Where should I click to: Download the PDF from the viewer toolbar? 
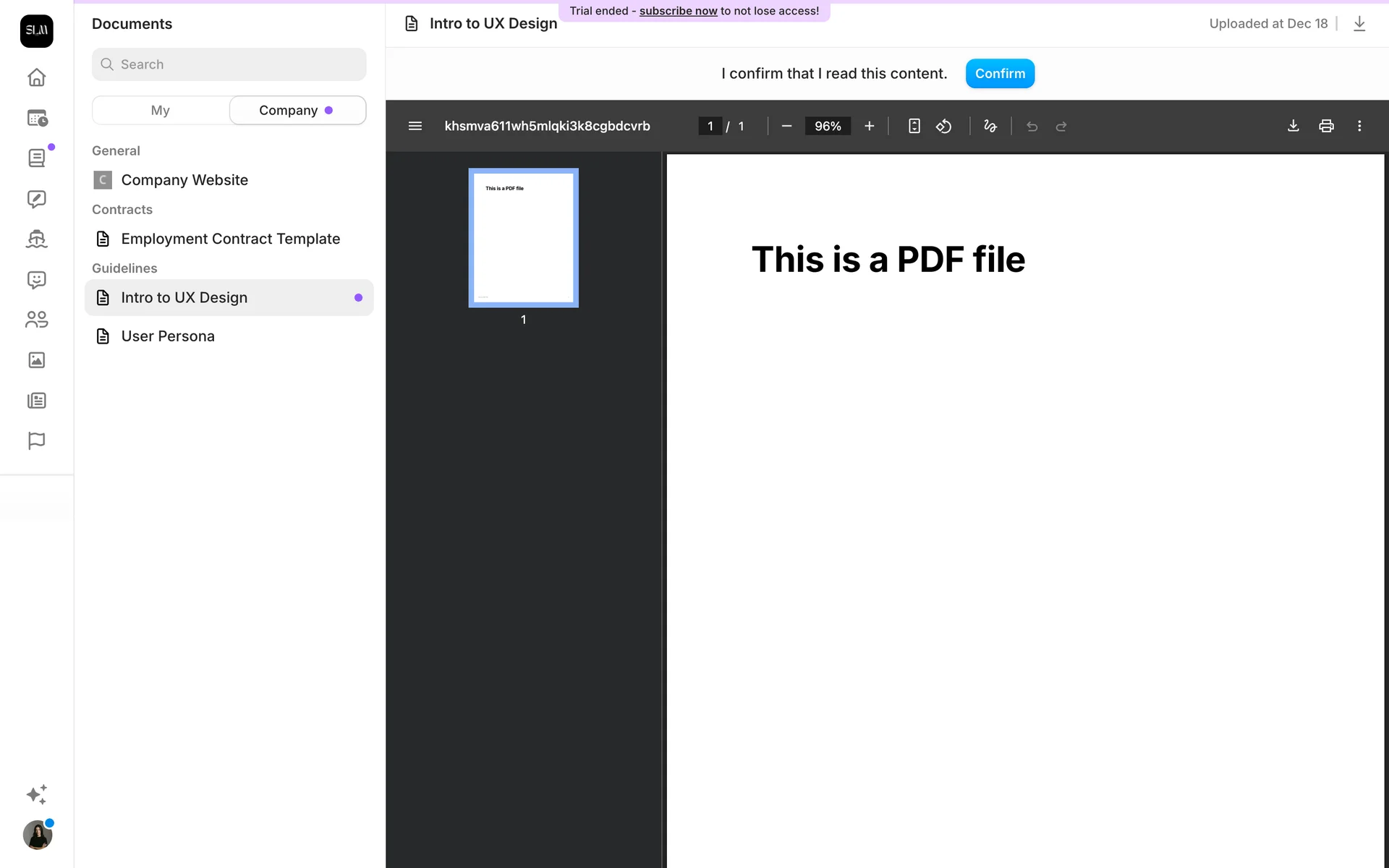click(x=1294, y=126)
